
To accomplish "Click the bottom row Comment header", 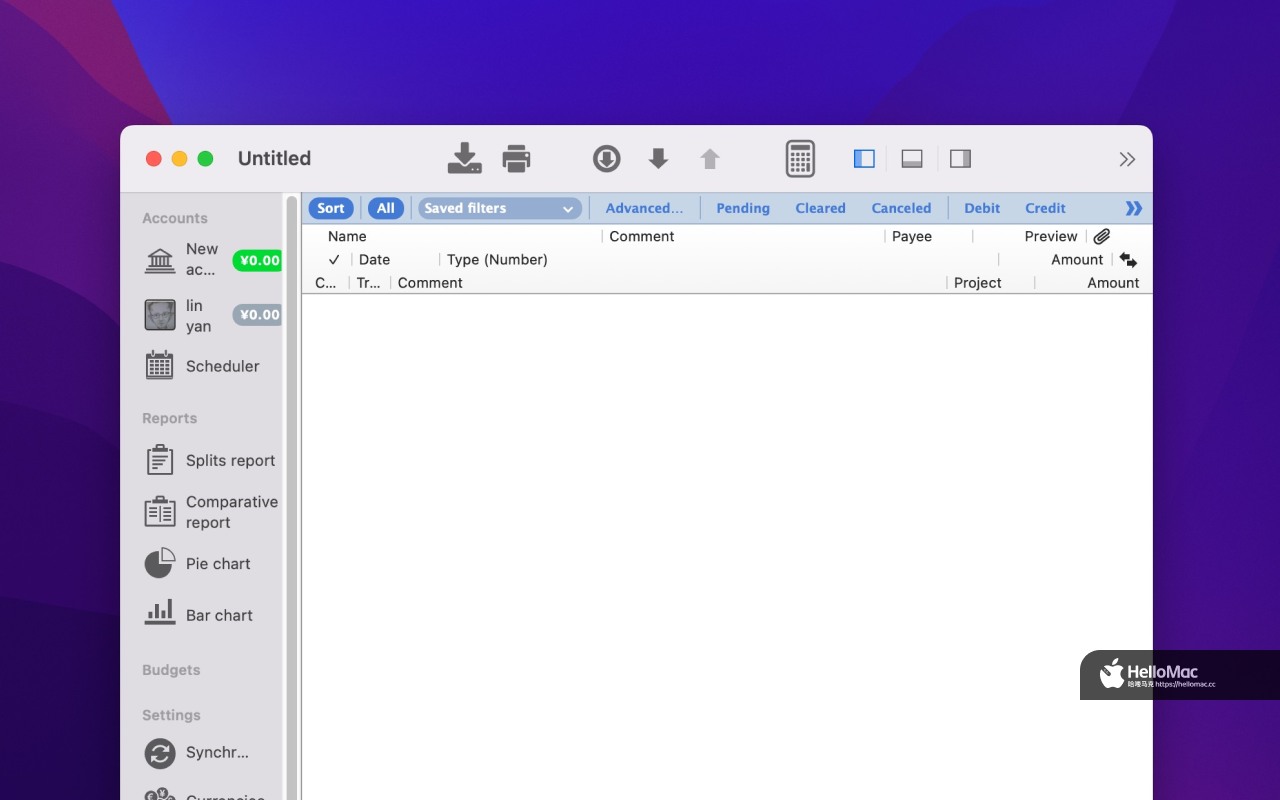I will click(x=430, y=283).
